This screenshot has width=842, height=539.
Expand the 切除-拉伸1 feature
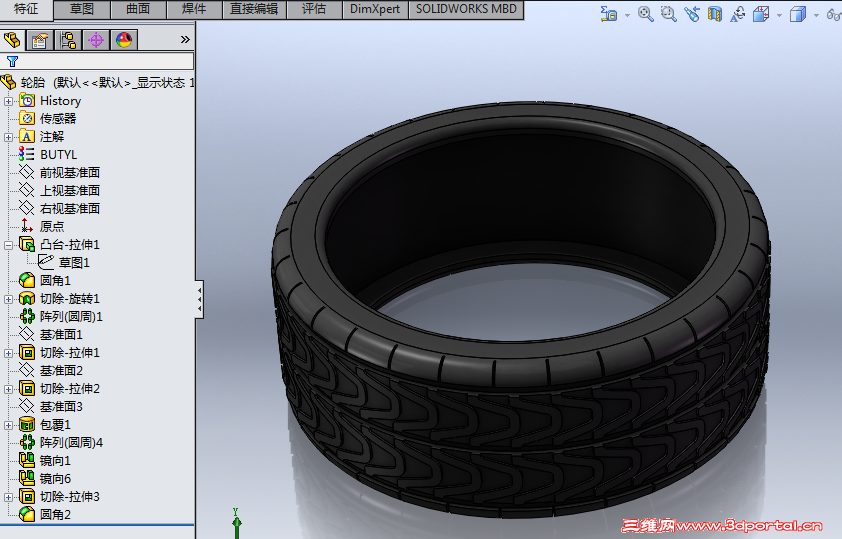tap(8, 353)
